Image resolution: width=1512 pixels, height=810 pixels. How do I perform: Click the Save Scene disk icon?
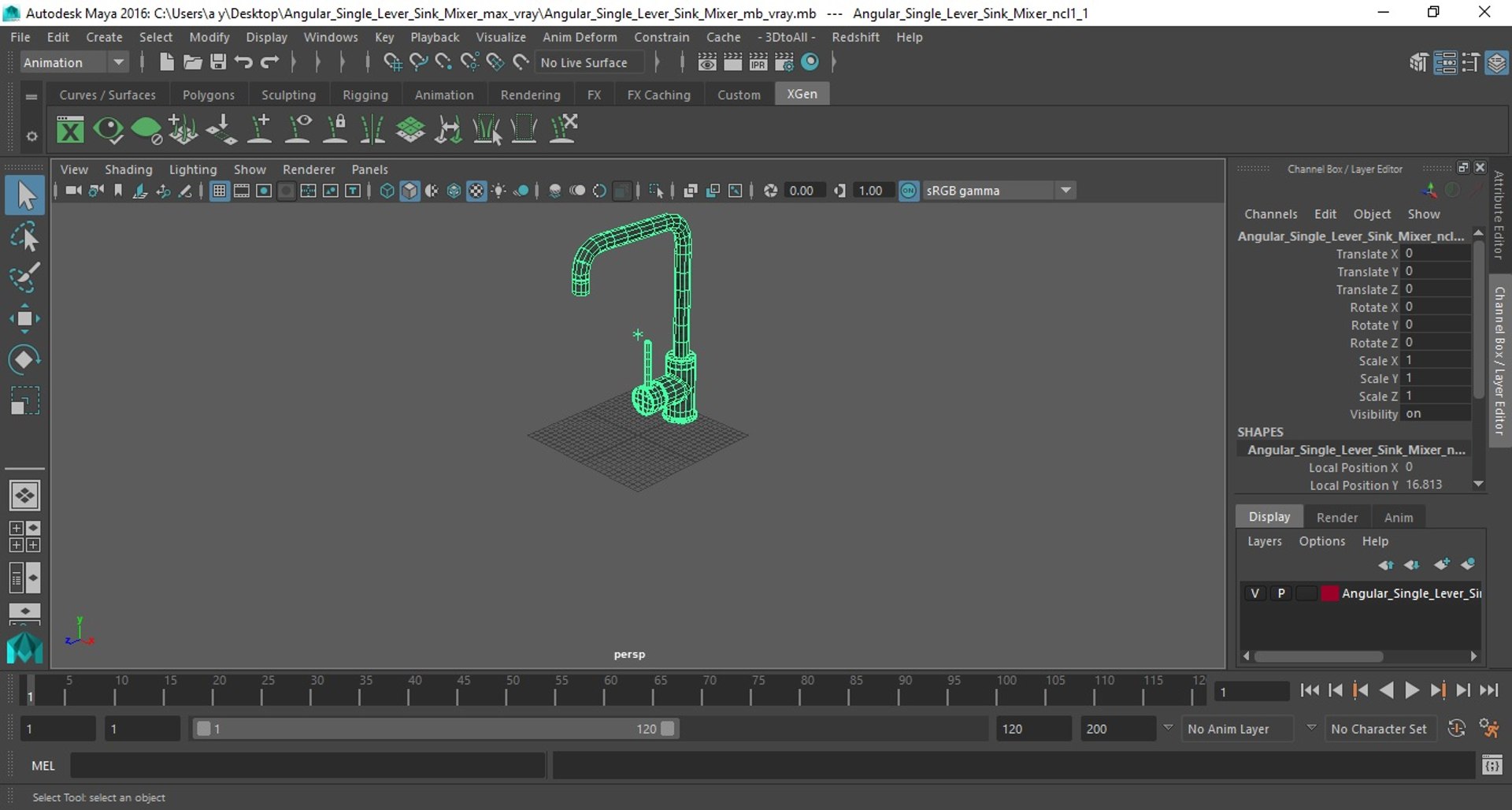218,62
